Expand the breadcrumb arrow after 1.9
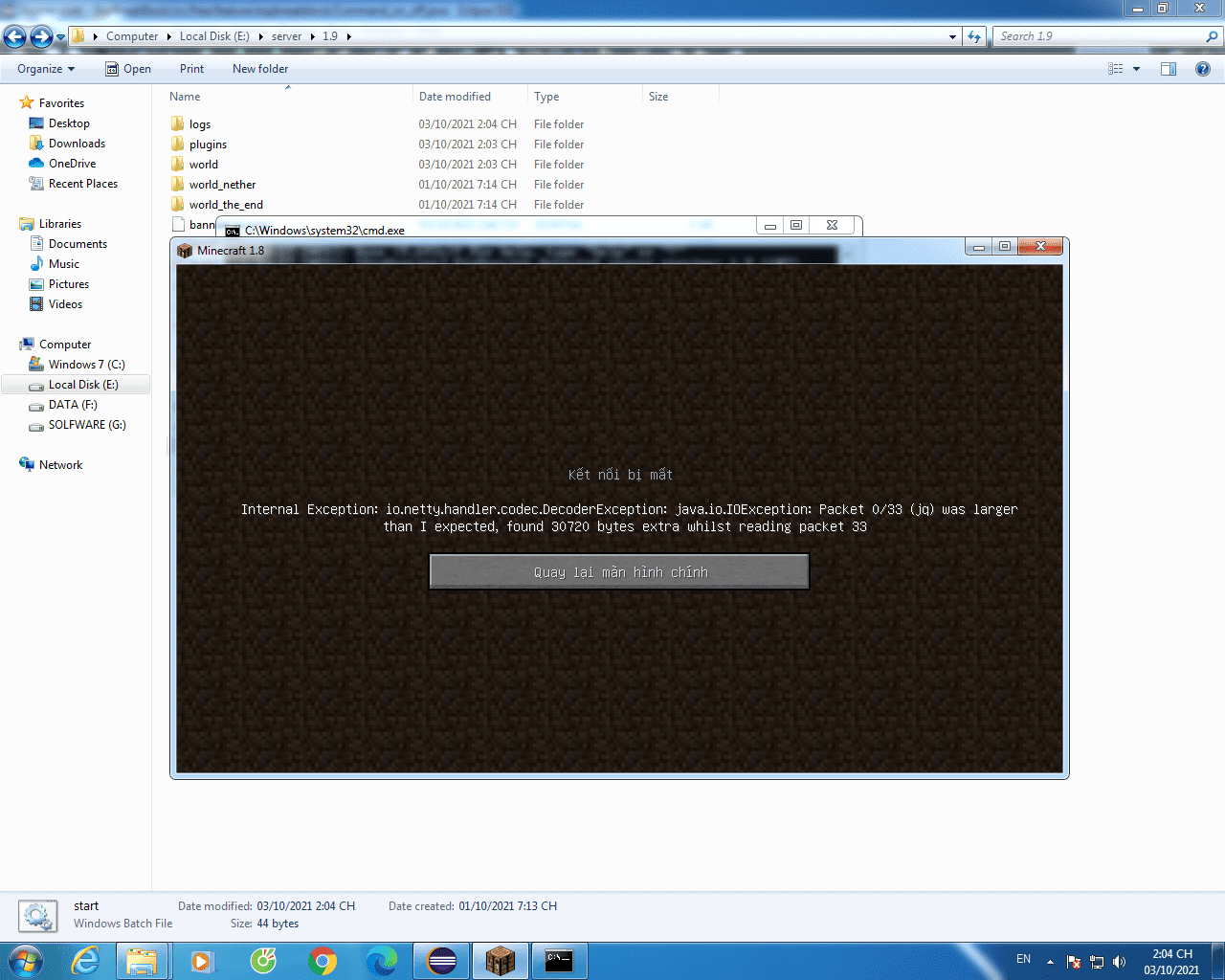Viewport: 1225px width, 980px height. (348, 36)
